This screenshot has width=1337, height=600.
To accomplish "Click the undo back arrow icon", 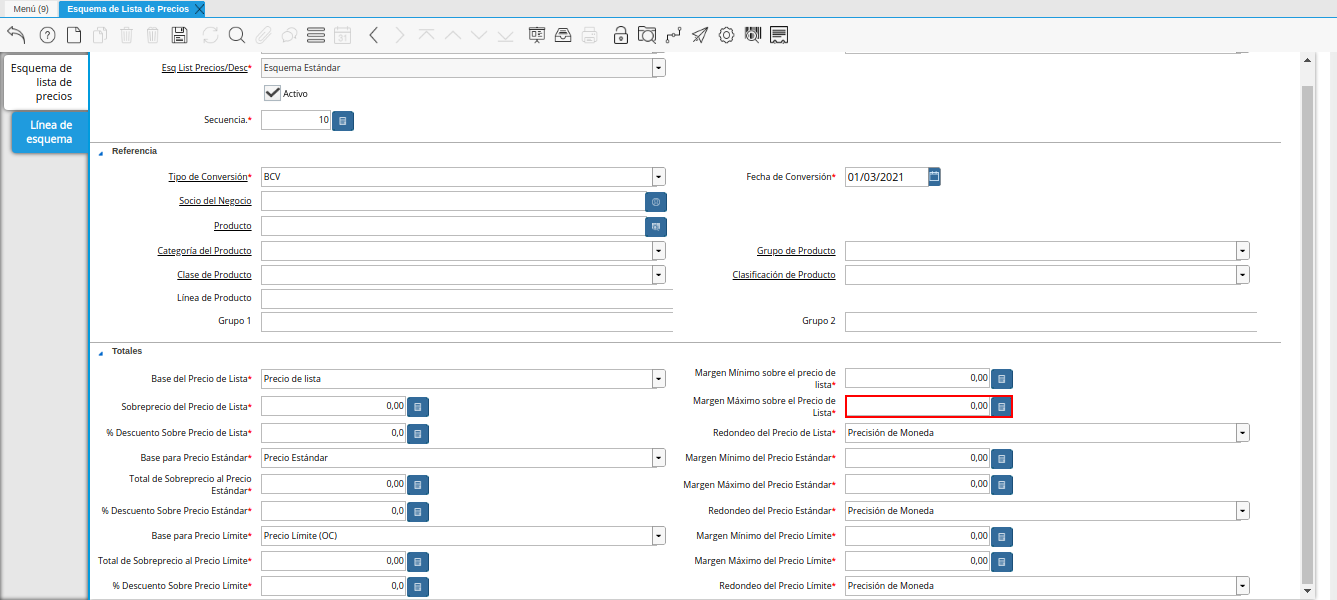I will 16,35.
